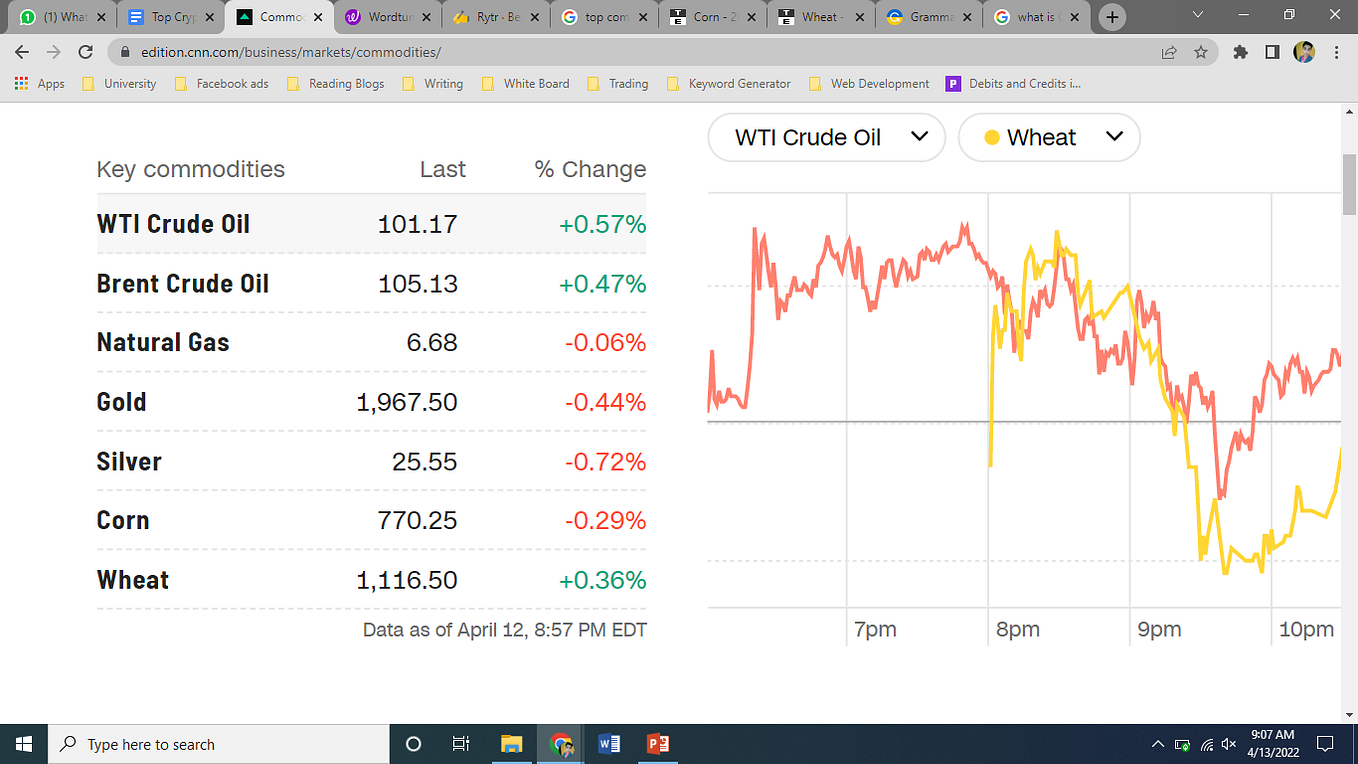Open Chrome's three-dot menu

[x=1337, y=52]
